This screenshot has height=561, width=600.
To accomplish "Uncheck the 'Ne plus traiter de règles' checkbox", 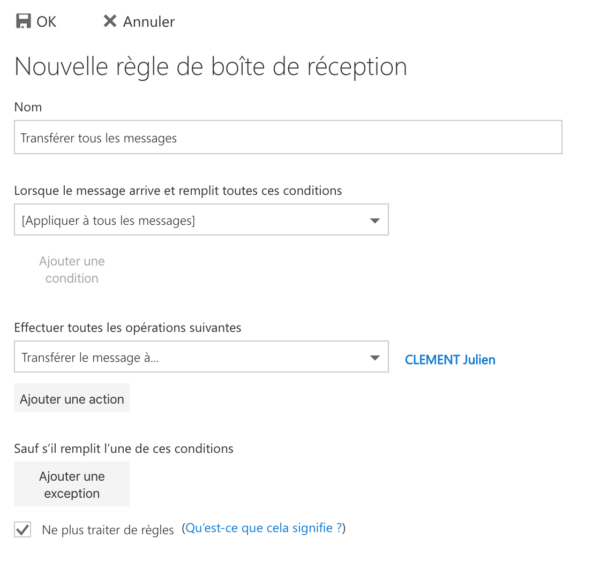I will click(x=23, y=530).
